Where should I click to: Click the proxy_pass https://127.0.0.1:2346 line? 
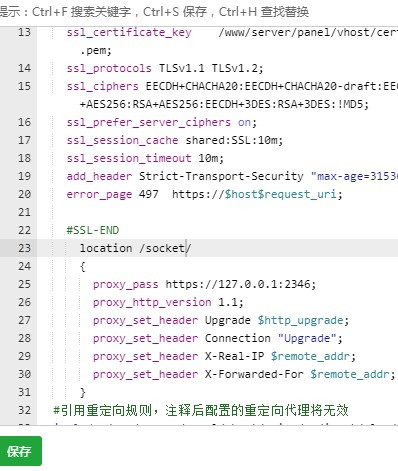coord(204,284)
